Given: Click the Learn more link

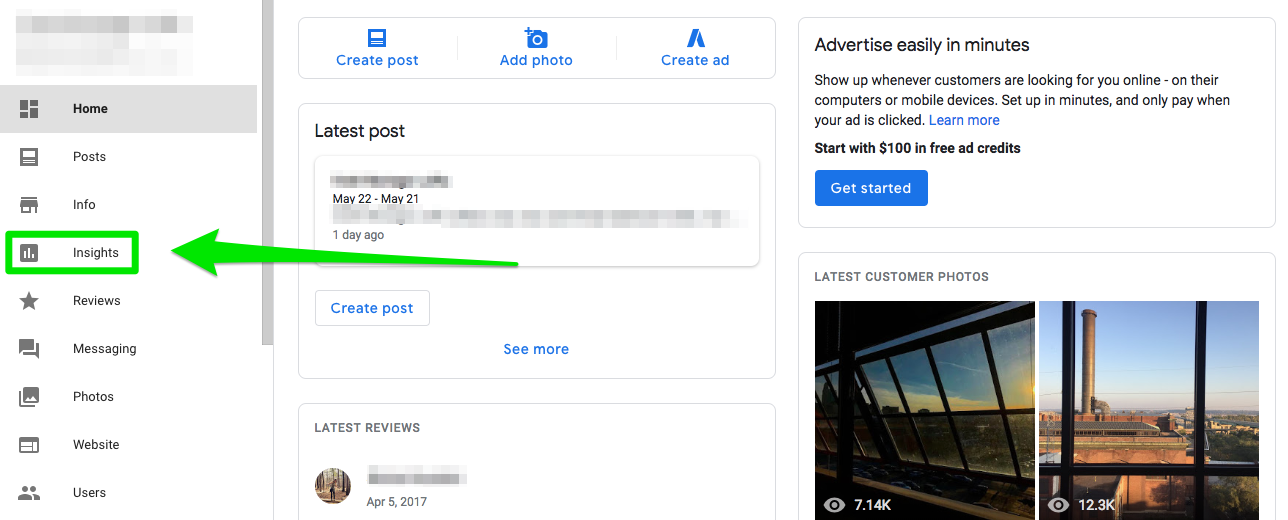Looking at the screenshot, I should pos(964,120).
